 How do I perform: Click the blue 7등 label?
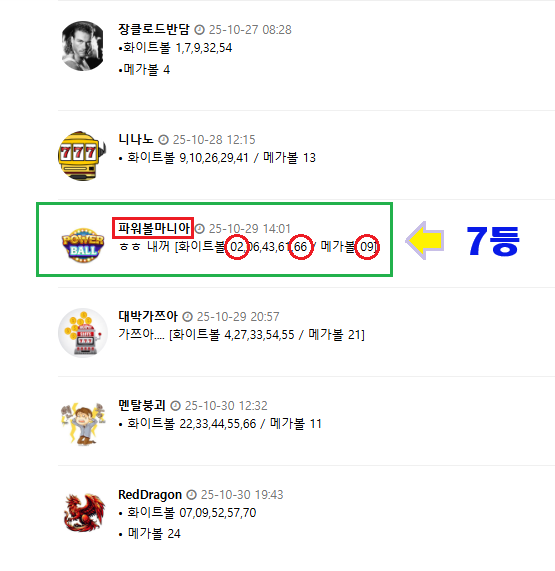pyautogui.click(x=492, y=241)
